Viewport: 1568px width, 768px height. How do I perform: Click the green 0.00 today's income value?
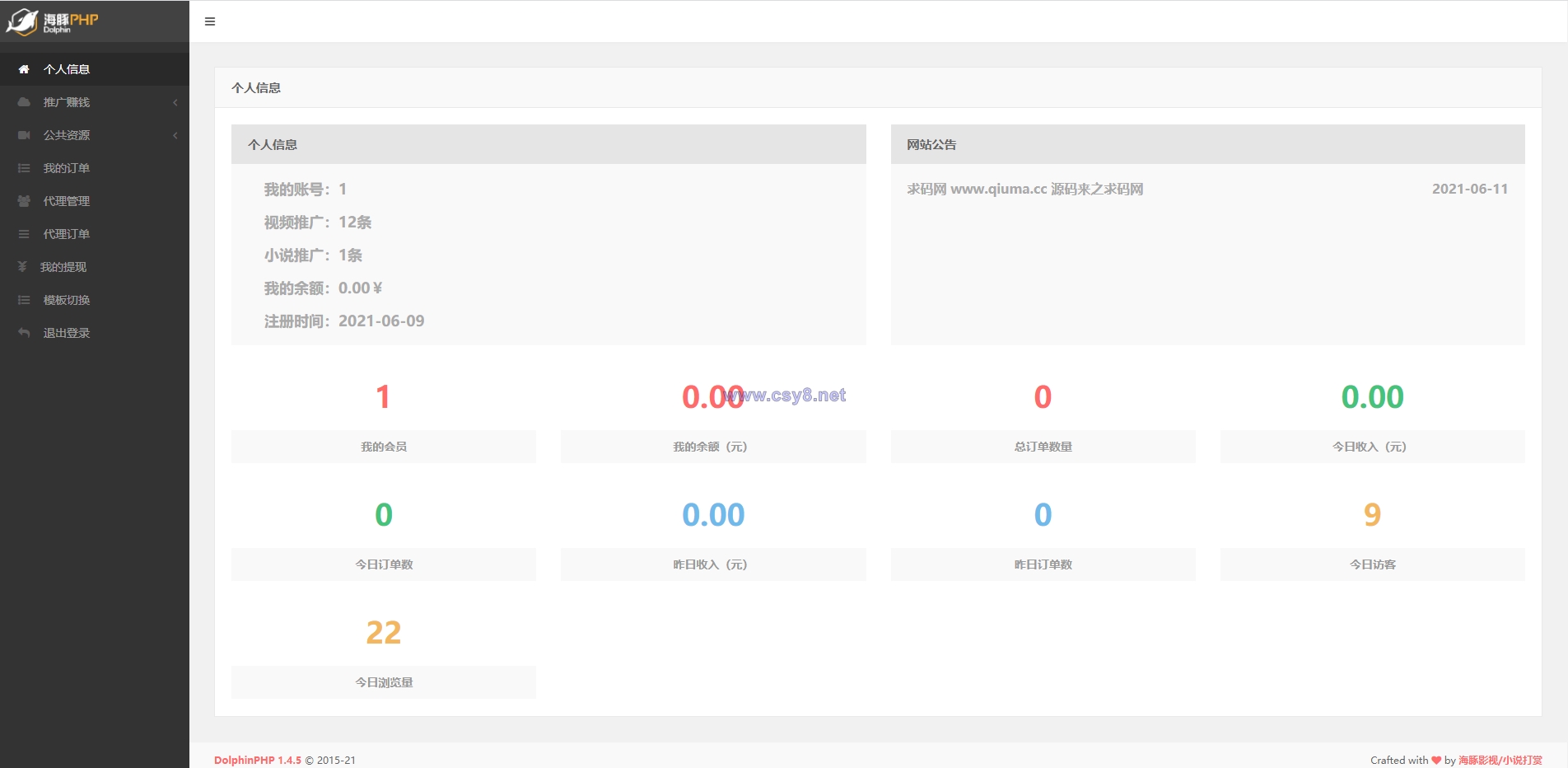point(1373,397)
